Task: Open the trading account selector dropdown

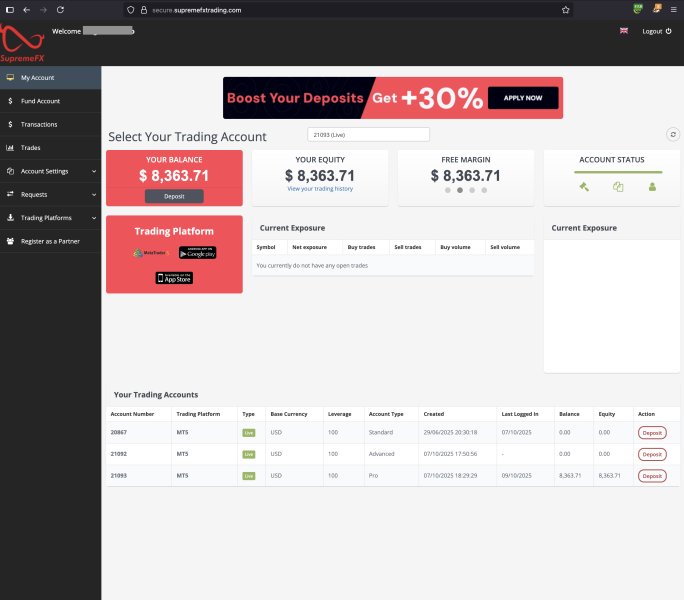Action: [x=368, y=135]
